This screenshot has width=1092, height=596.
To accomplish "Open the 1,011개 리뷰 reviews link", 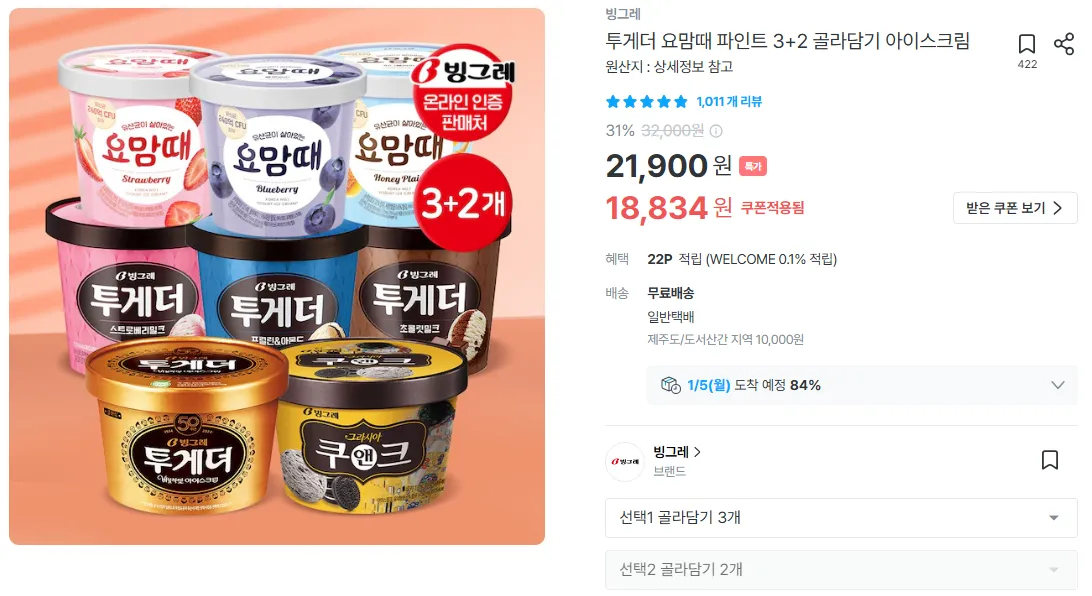I will tap(729, 102).
